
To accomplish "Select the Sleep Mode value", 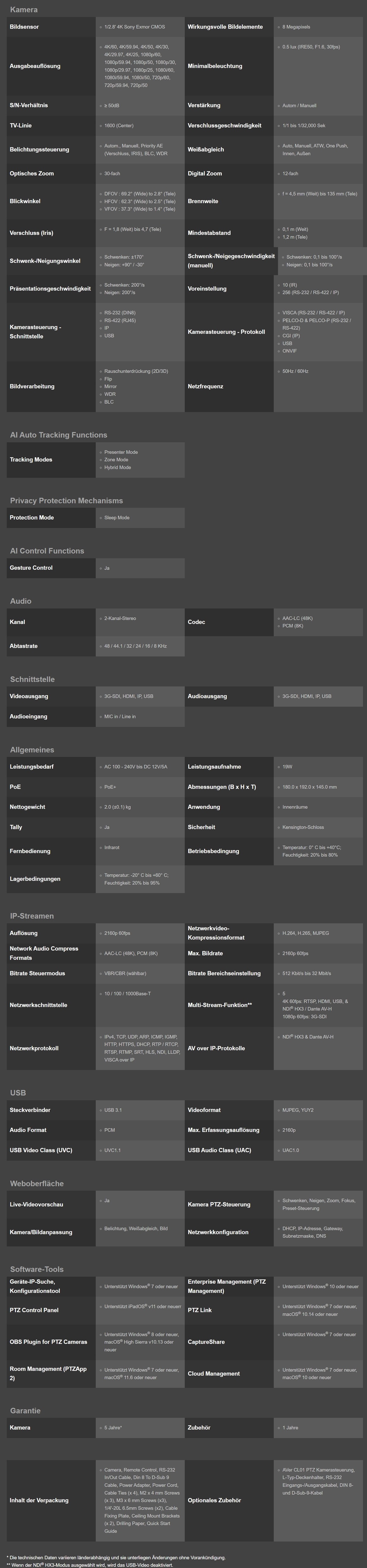I will (x=116, y=517).
